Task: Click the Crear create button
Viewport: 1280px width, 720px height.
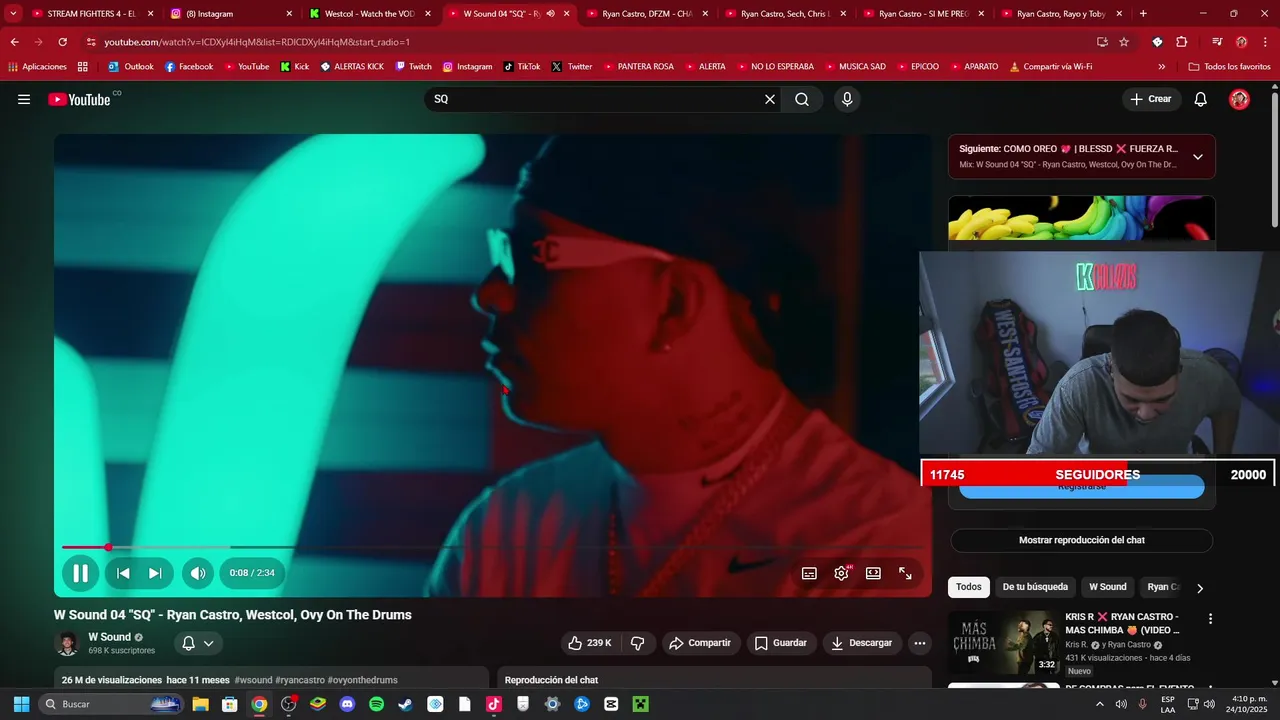Action: (x=1150, y=99)
